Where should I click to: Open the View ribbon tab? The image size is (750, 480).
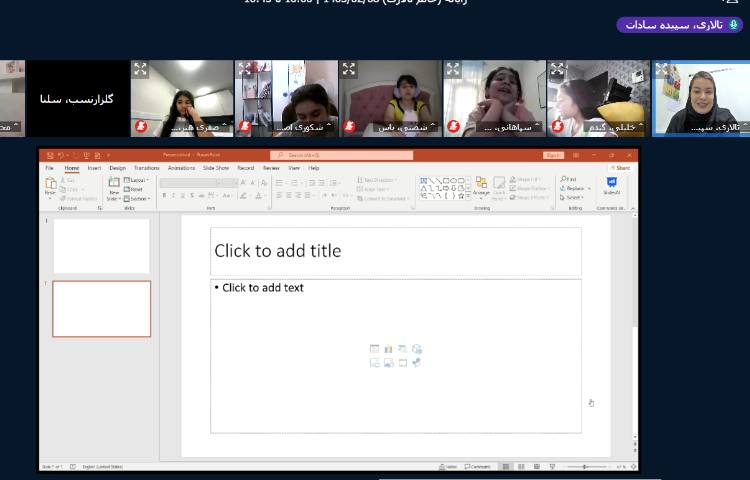pos(294,168)
